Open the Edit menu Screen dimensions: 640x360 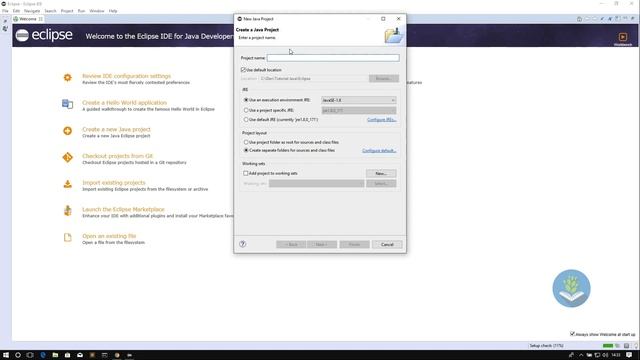click(16, 11)
